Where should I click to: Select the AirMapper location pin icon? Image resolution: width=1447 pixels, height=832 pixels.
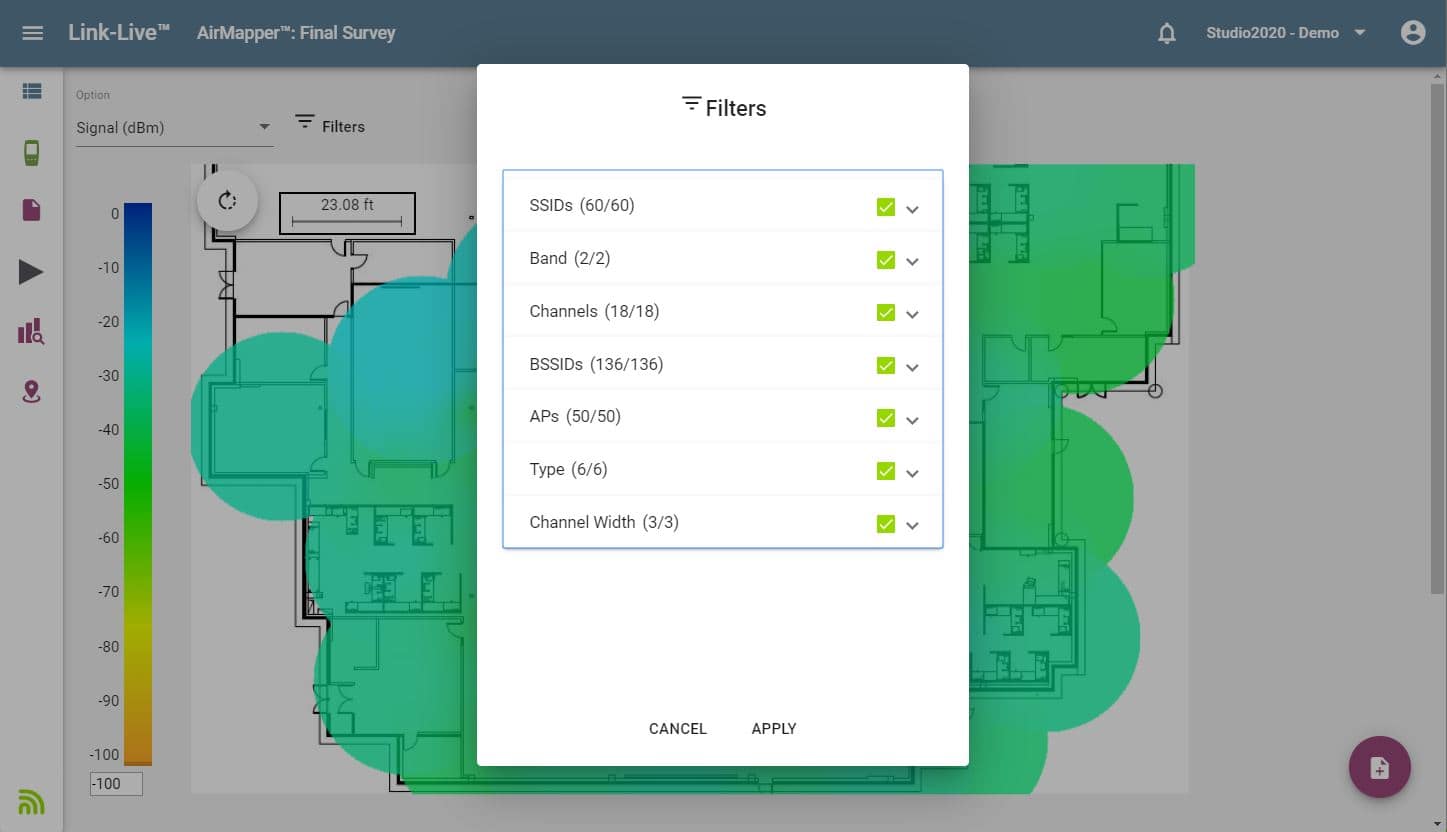click(x=30, y=392)
